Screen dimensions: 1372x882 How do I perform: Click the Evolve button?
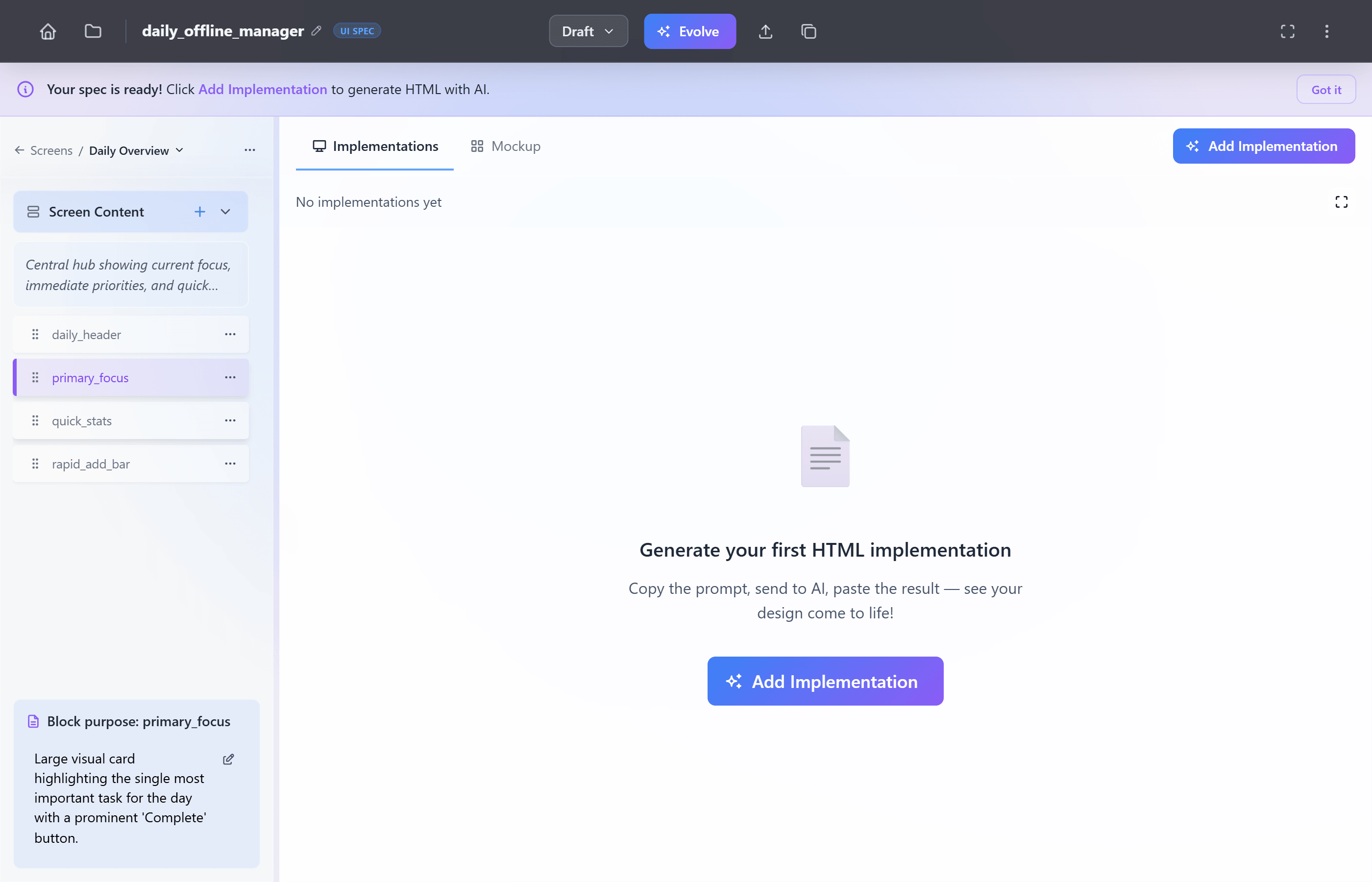[x=689, y=31]
